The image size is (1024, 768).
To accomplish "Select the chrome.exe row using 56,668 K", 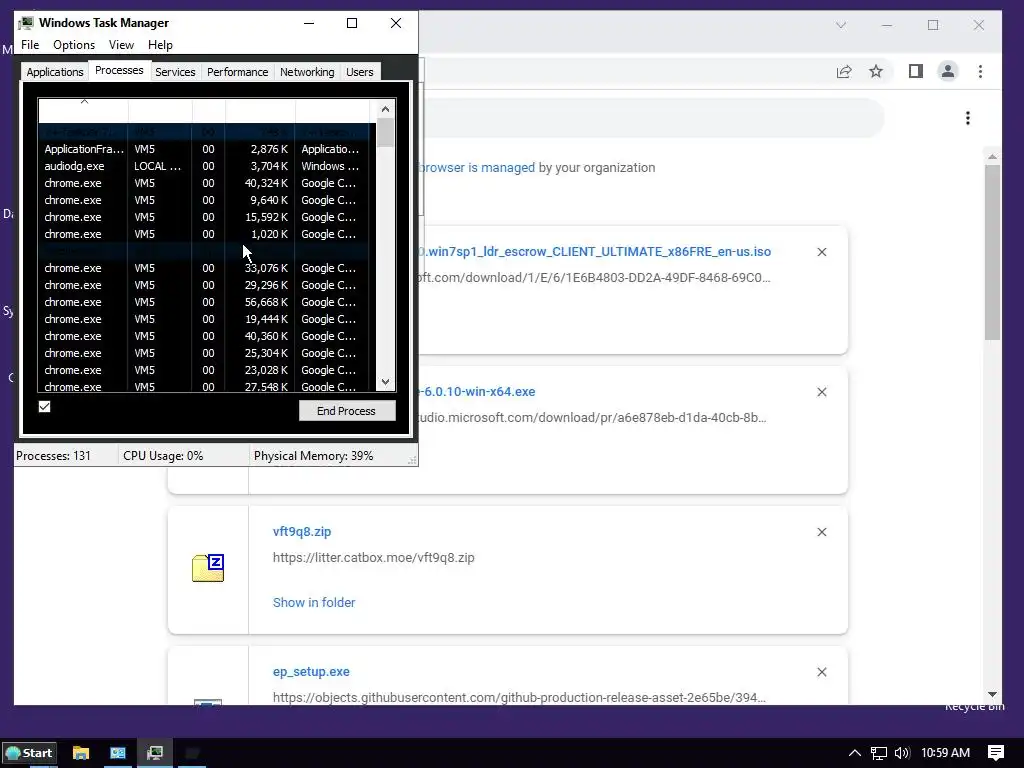I will coord(206,302).
